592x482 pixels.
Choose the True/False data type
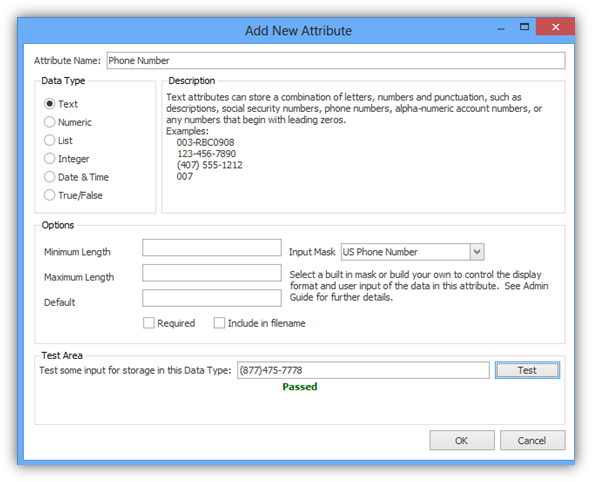[x=49, y=195]
